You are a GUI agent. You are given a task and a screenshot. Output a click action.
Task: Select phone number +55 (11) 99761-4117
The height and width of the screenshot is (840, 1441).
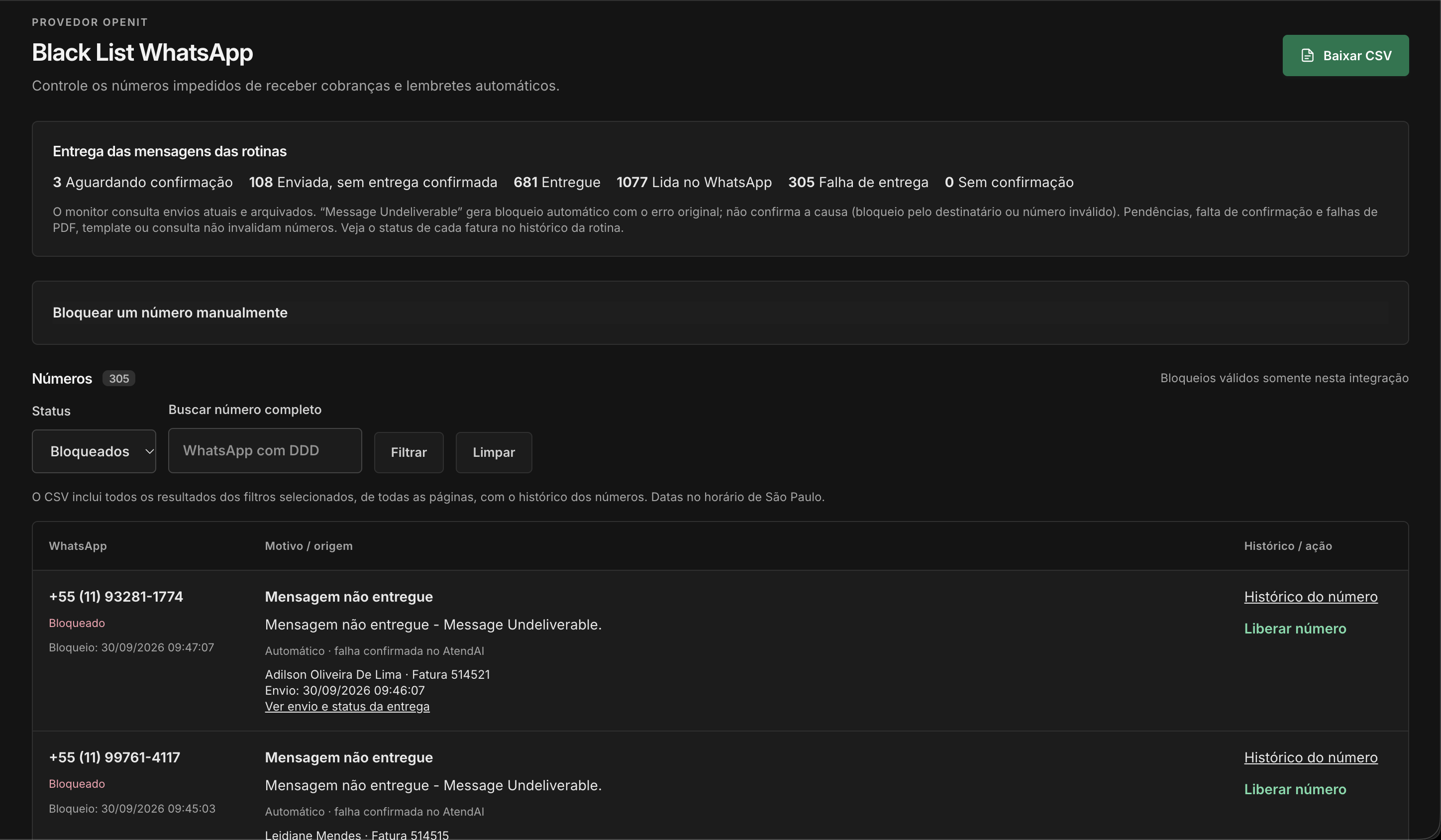coord(114,757)
